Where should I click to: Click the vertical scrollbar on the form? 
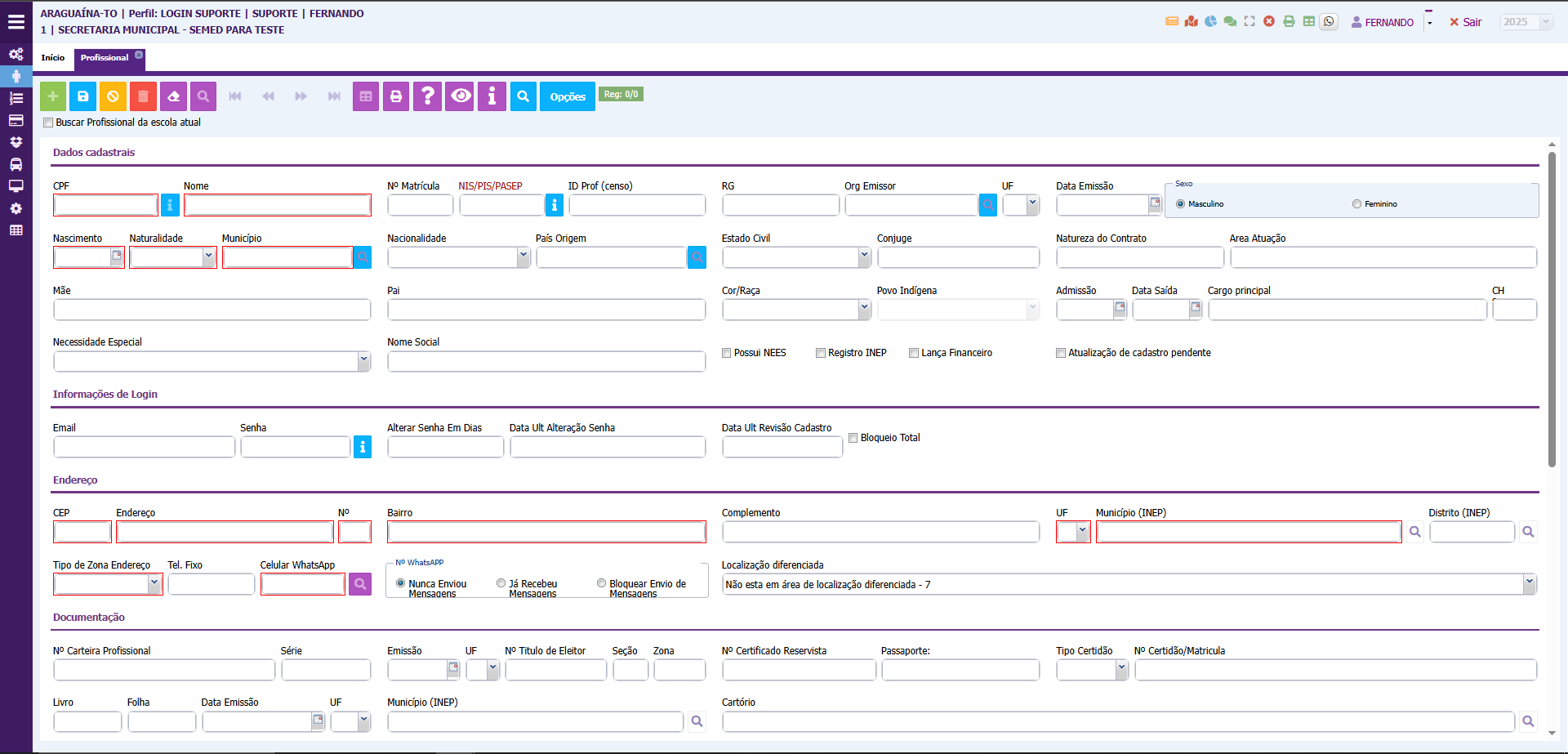pos(1552,310)
